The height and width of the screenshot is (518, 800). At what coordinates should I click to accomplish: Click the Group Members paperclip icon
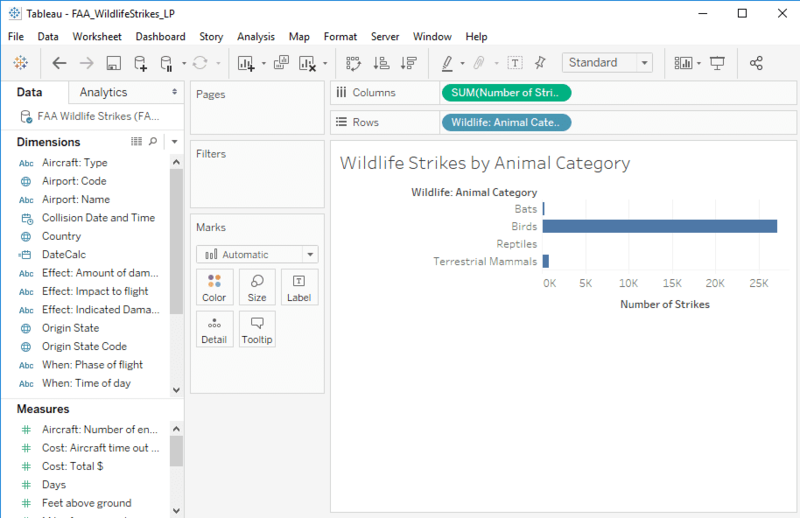point(479,63)
